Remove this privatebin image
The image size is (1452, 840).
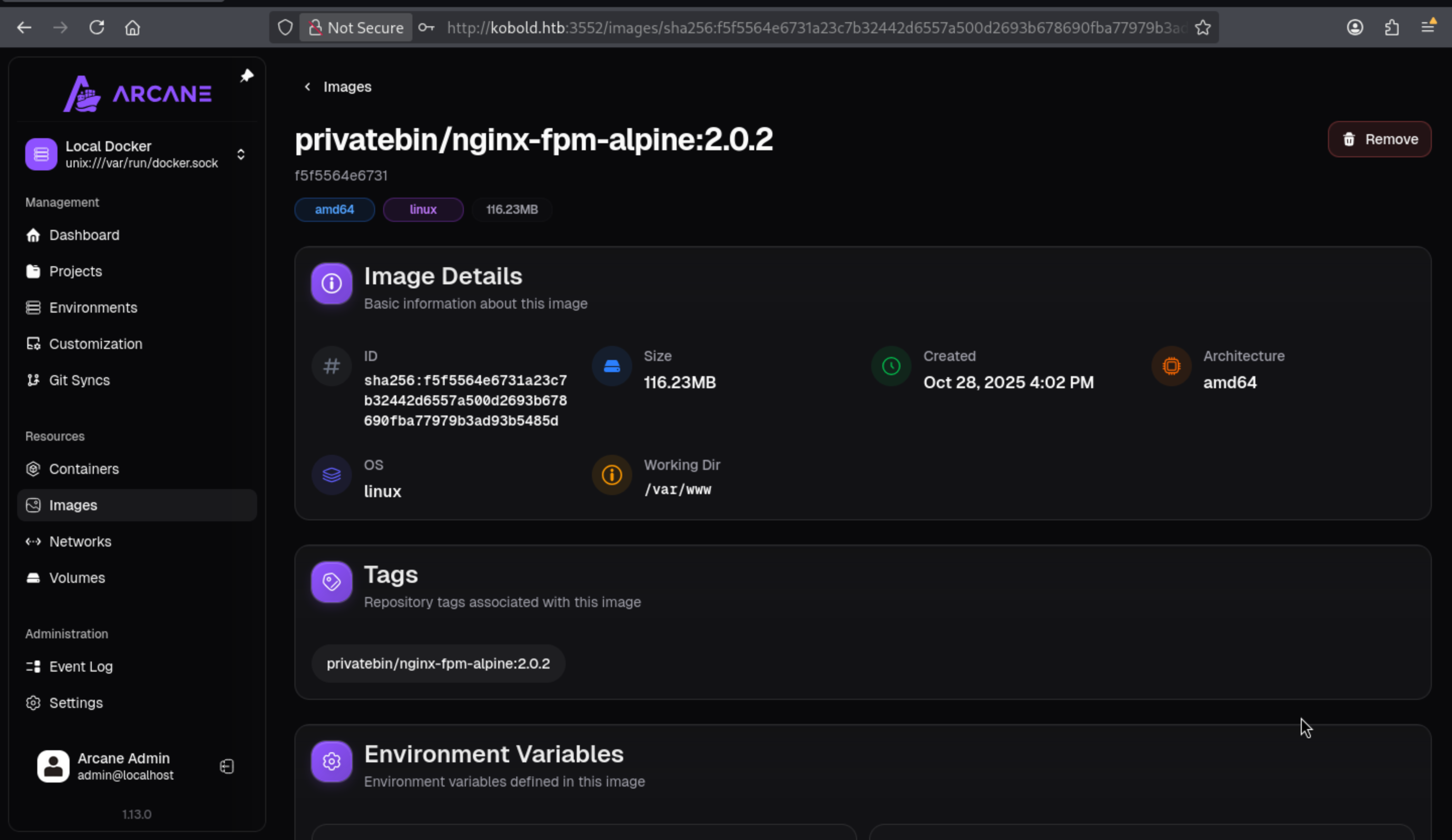click(x=1379, y=140)
